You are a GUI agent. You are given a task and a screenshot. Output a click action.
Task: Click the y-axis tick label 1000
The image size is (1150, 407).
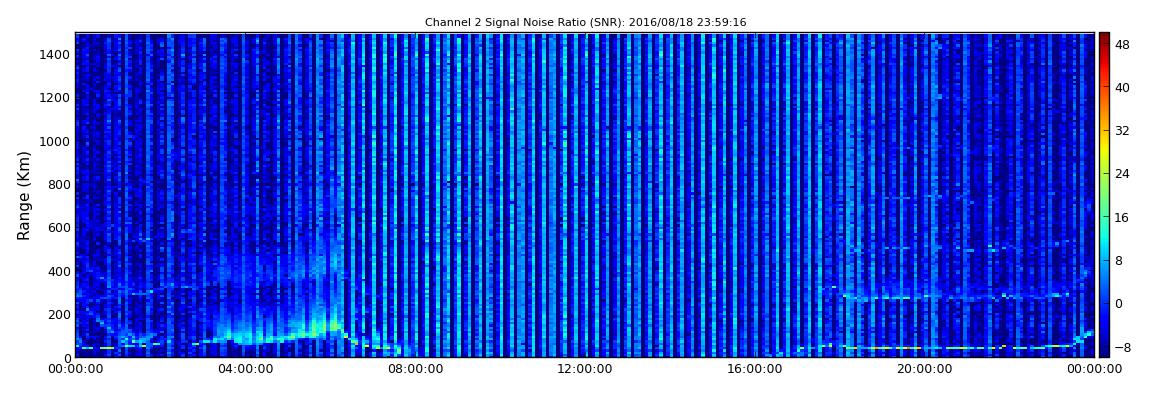[56, 141]
